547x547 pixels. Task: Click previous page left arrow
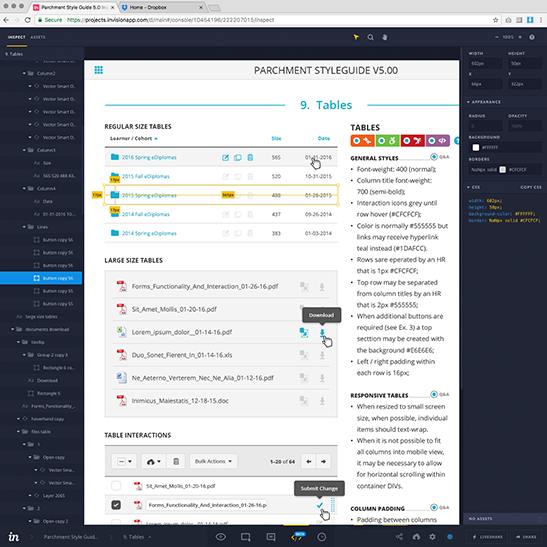point(308,461)
